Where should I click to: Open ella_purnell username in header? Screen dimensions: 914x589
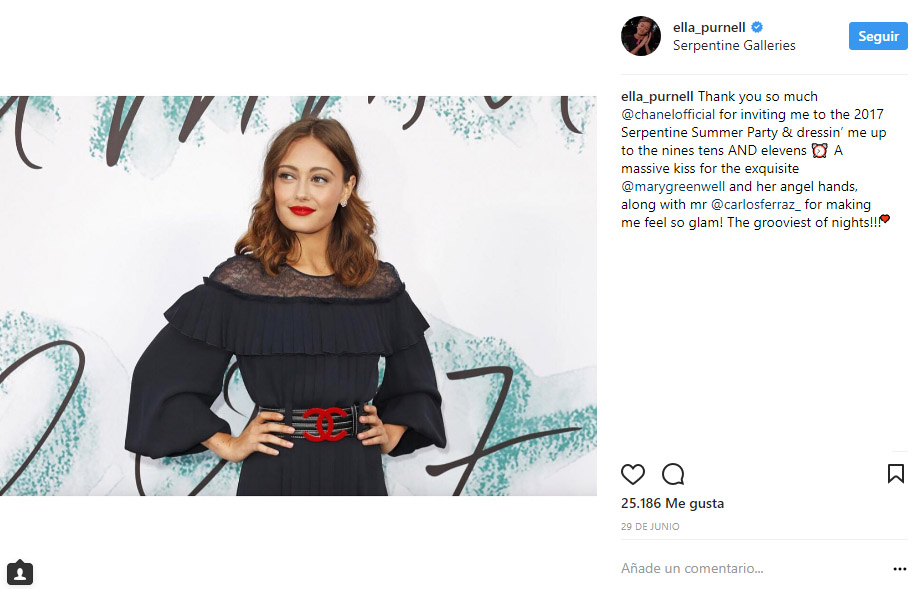709,27
